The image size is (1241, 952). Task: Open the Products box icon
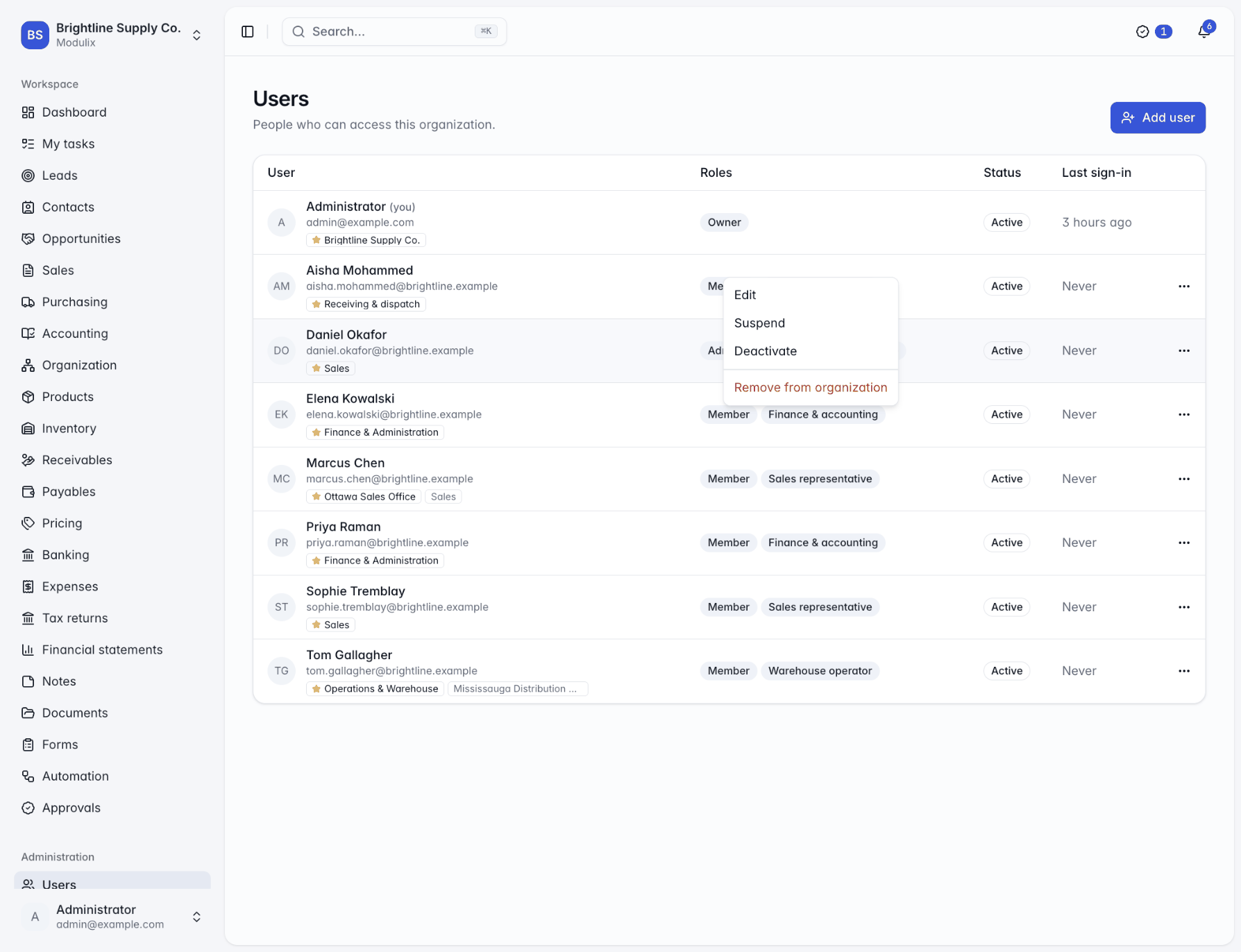click(x=28, y=397)
